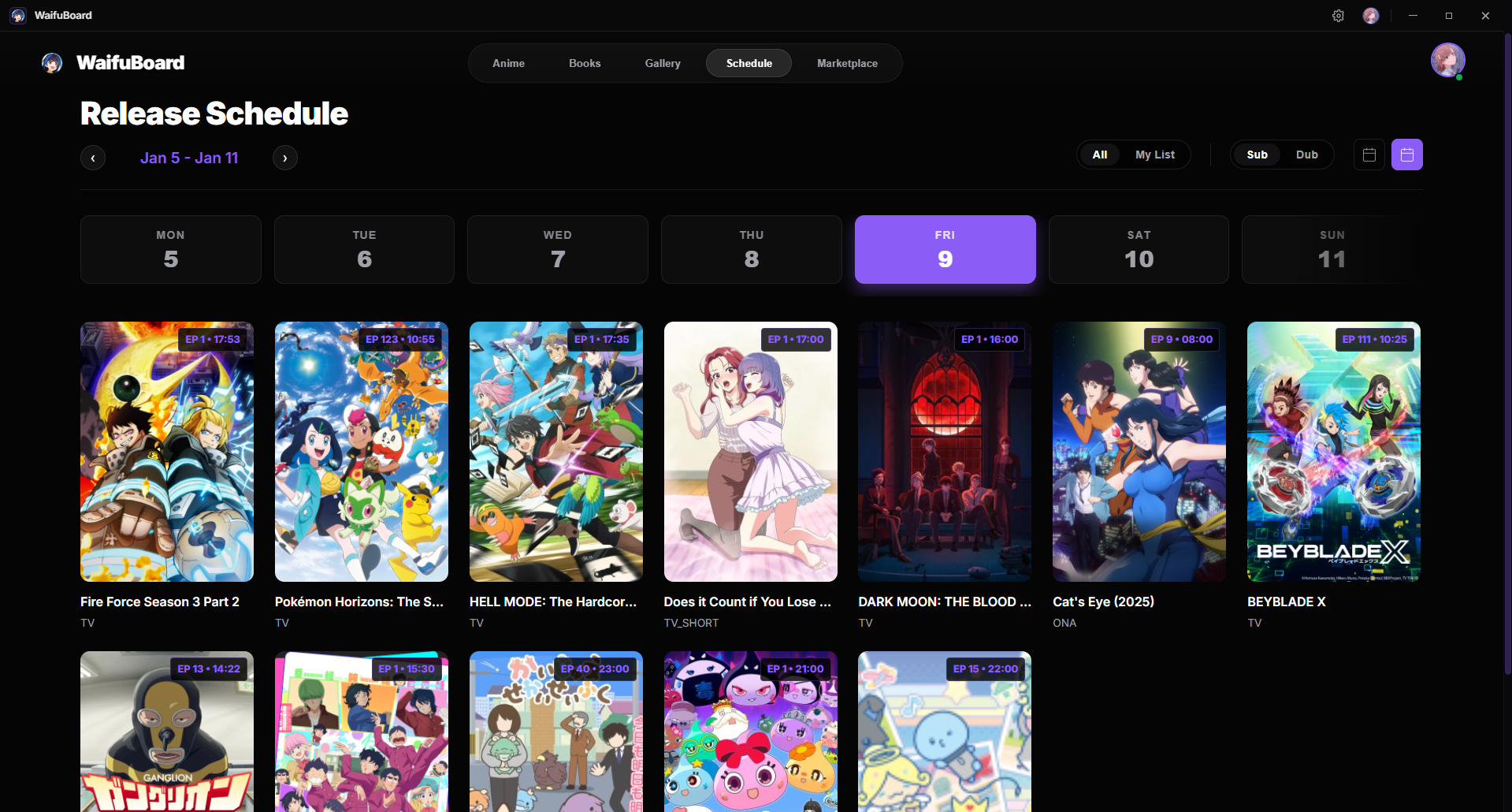This screenshot has height=812, width=1512.
Task: Open the list view calendar icon
Action: [1369, 155]
